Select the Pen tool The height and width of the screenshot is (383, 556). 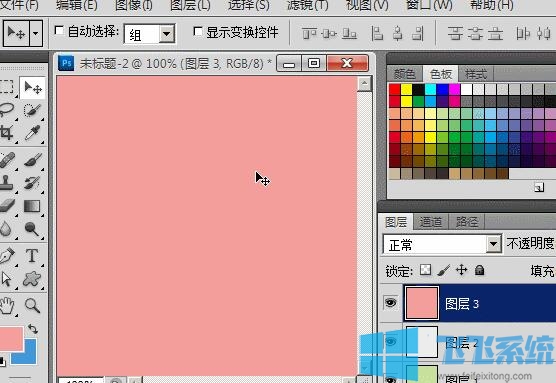[6, 255]
